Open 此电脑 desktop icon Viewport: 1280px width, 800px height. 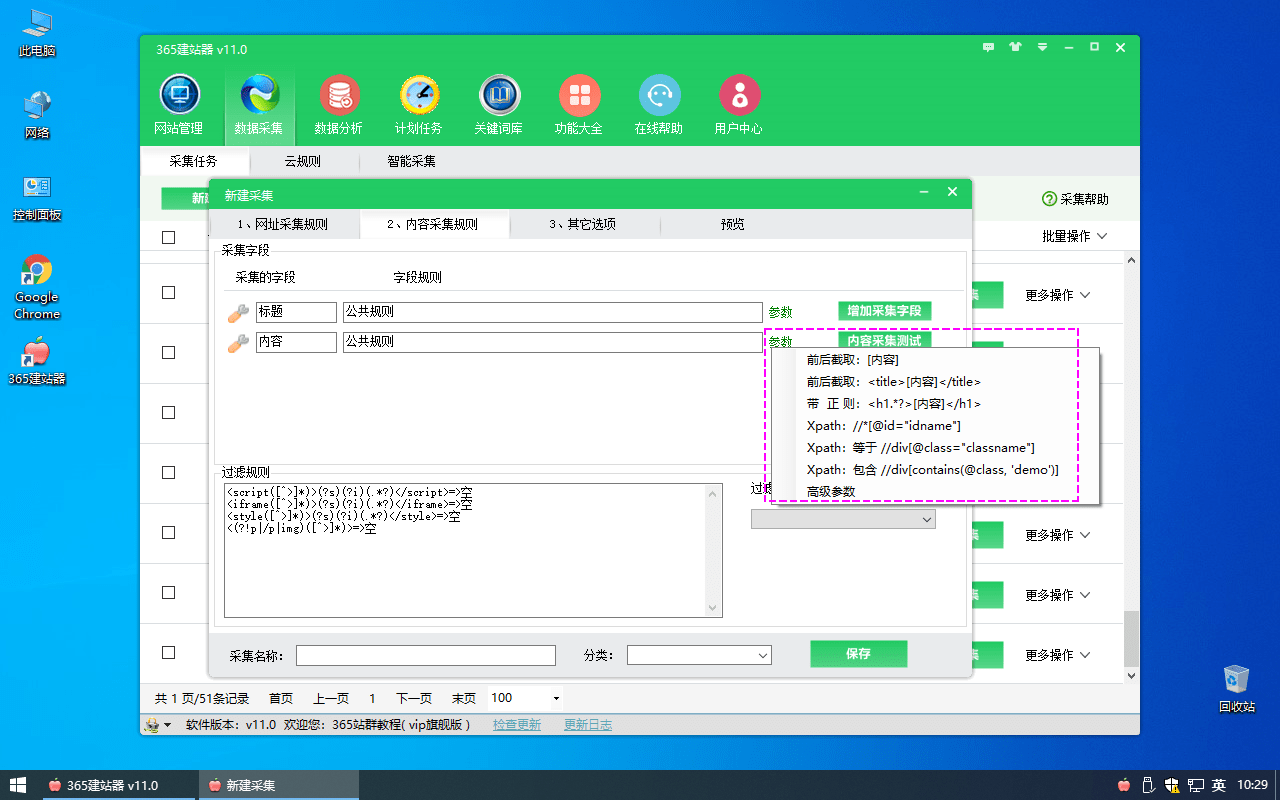(37, 32)
